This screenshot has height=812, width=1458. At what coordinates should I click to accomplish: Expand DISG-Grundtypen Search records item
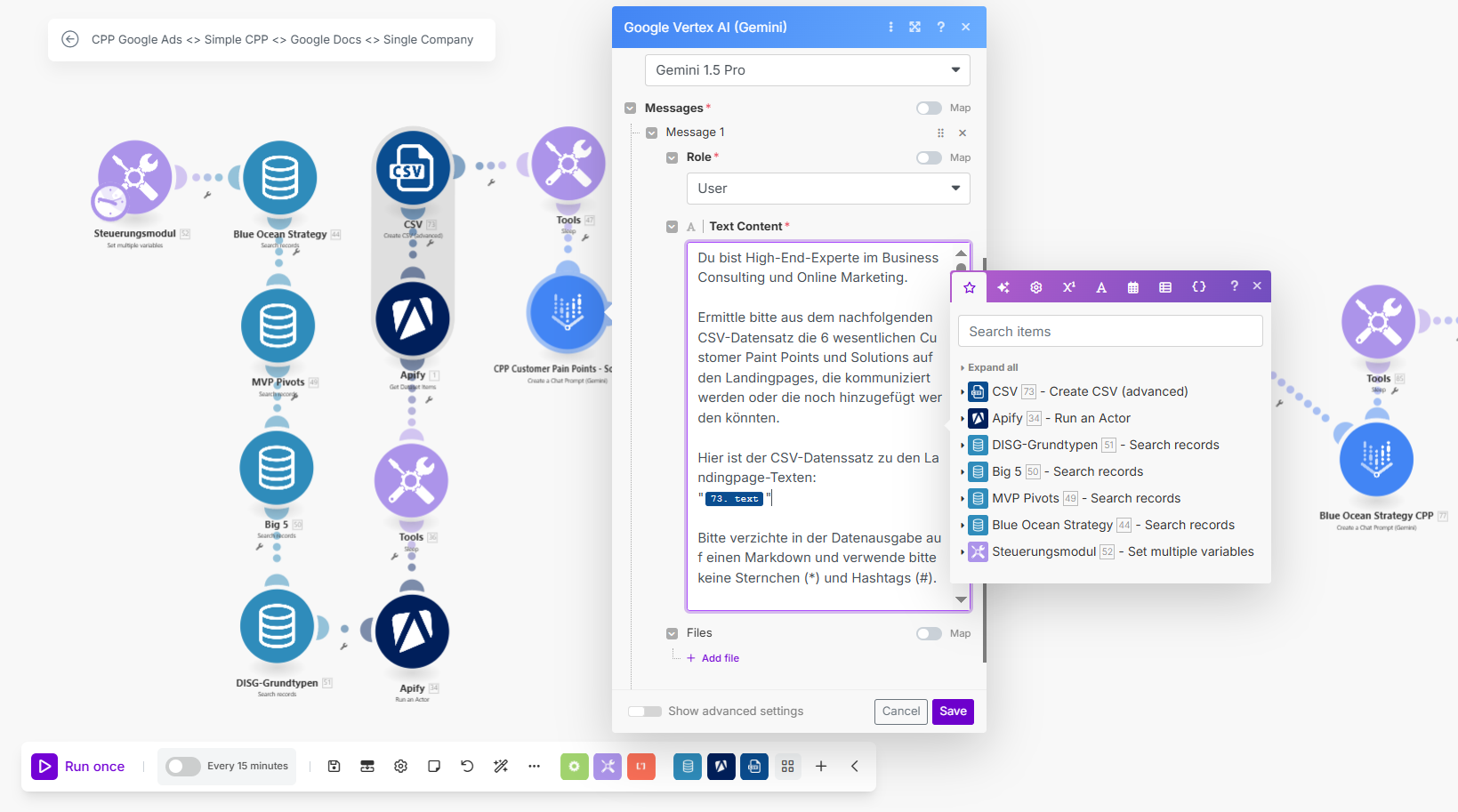962,445
